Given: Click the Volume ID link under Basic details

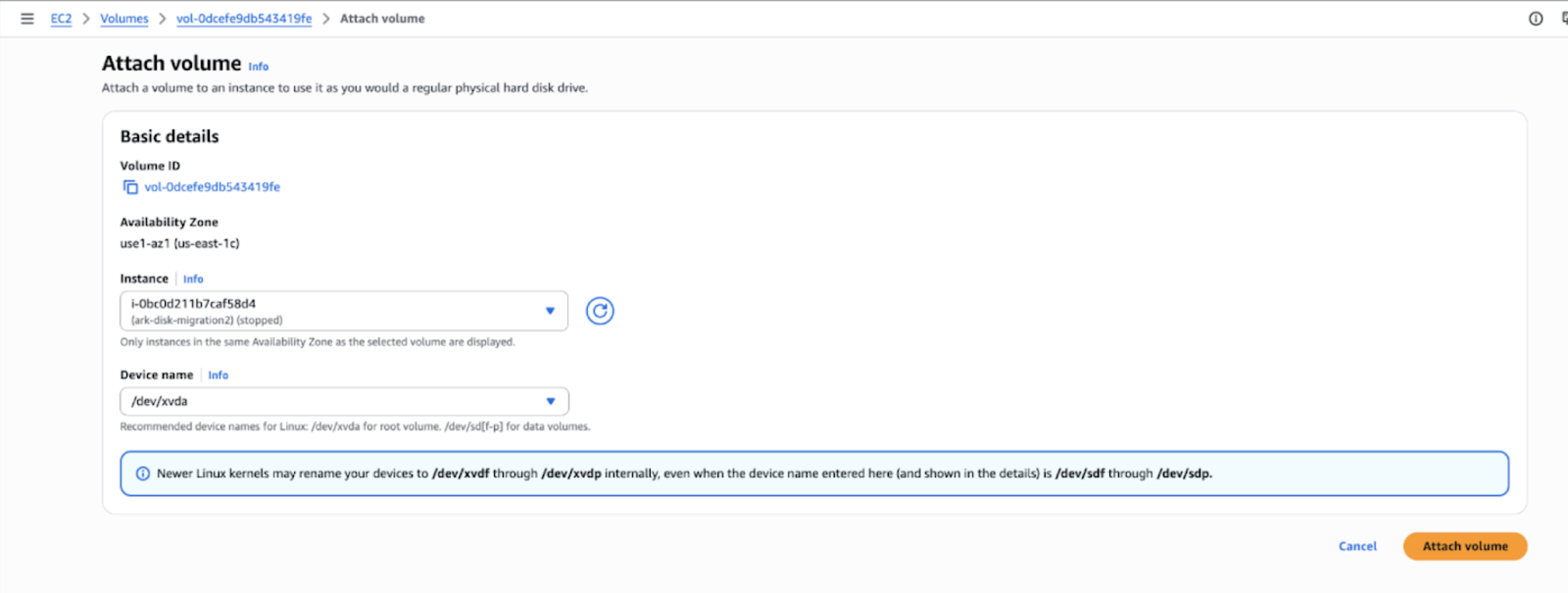Looking at the screenshot, I should click(x=212, y=187).
